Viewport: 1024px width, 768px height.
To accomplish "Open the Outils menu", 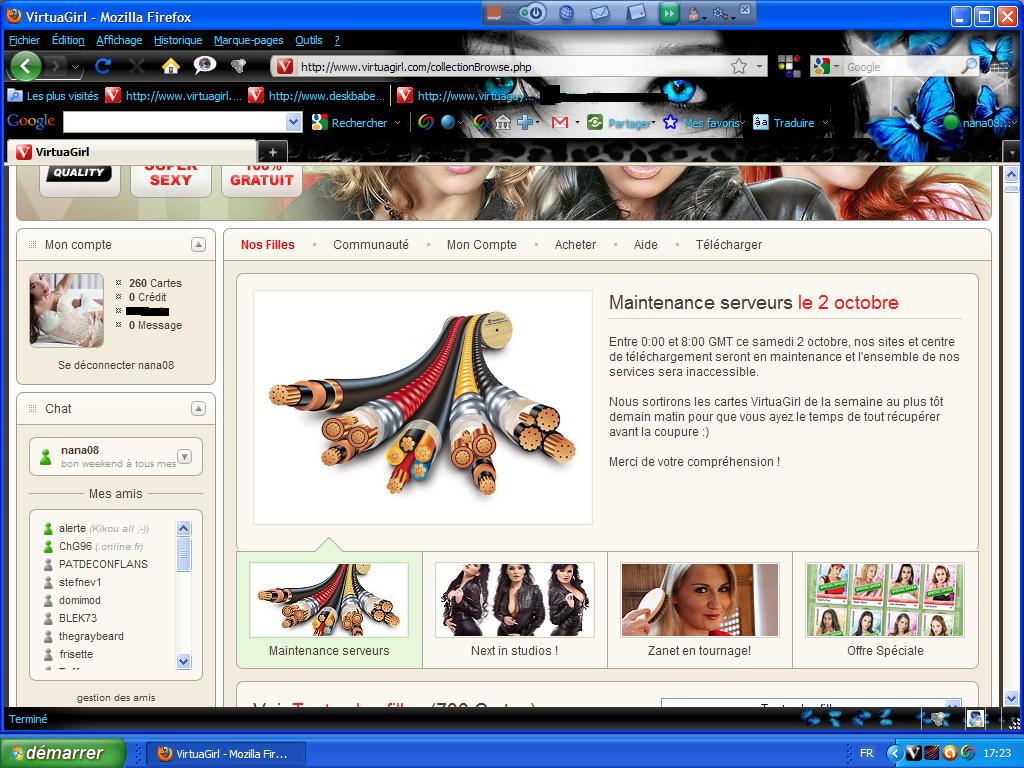I will point(308,40).
